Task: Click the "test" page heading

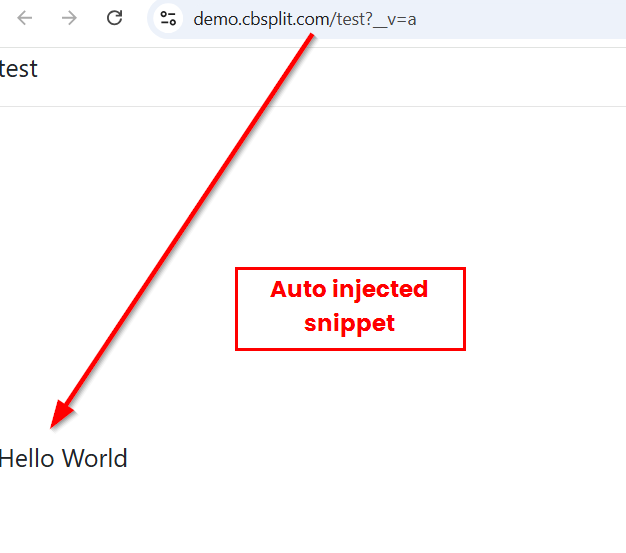Action: 18,69
